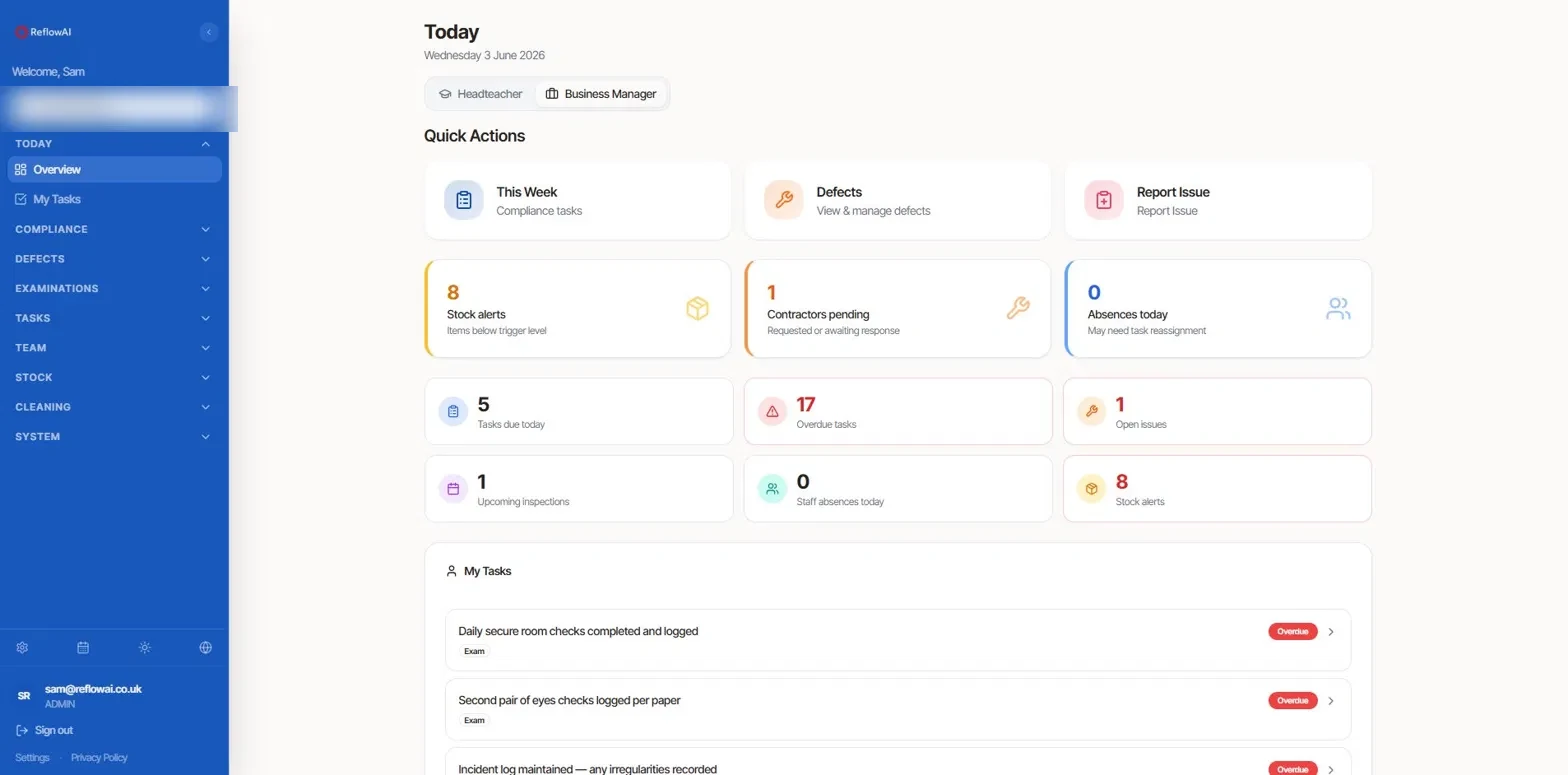Click the Sign out arrow icon

(x=22, y=730)
